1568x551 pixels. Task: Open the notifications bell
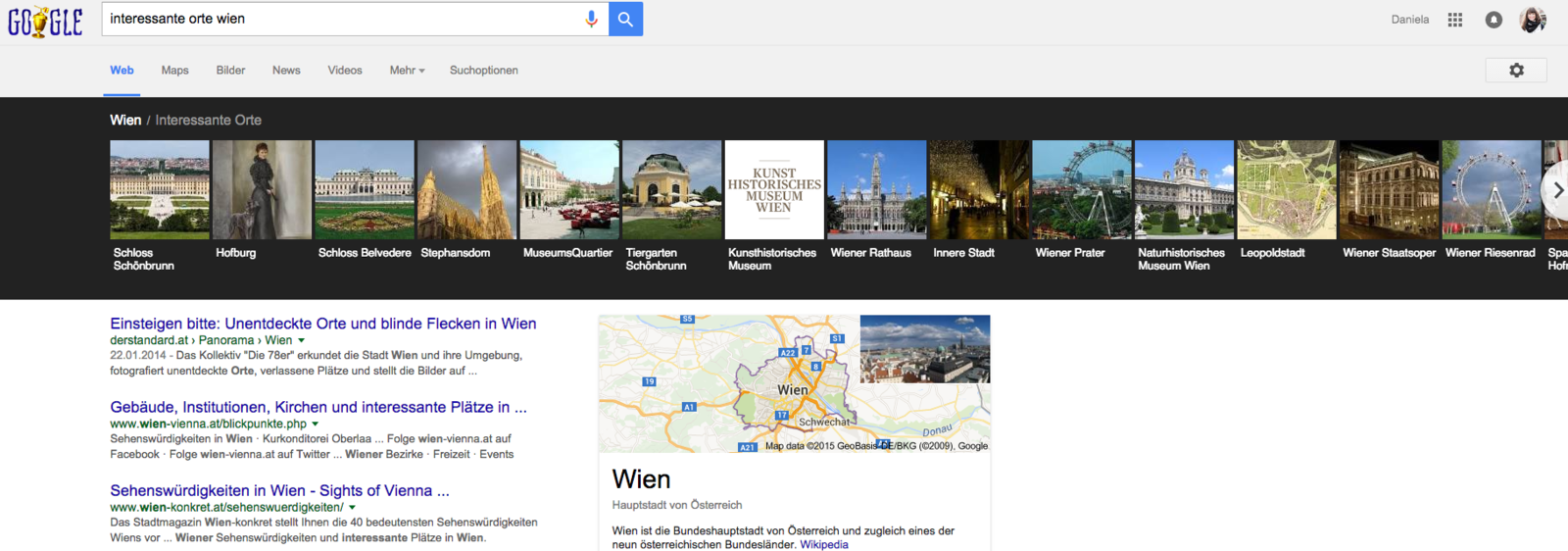pos(1494,20)
